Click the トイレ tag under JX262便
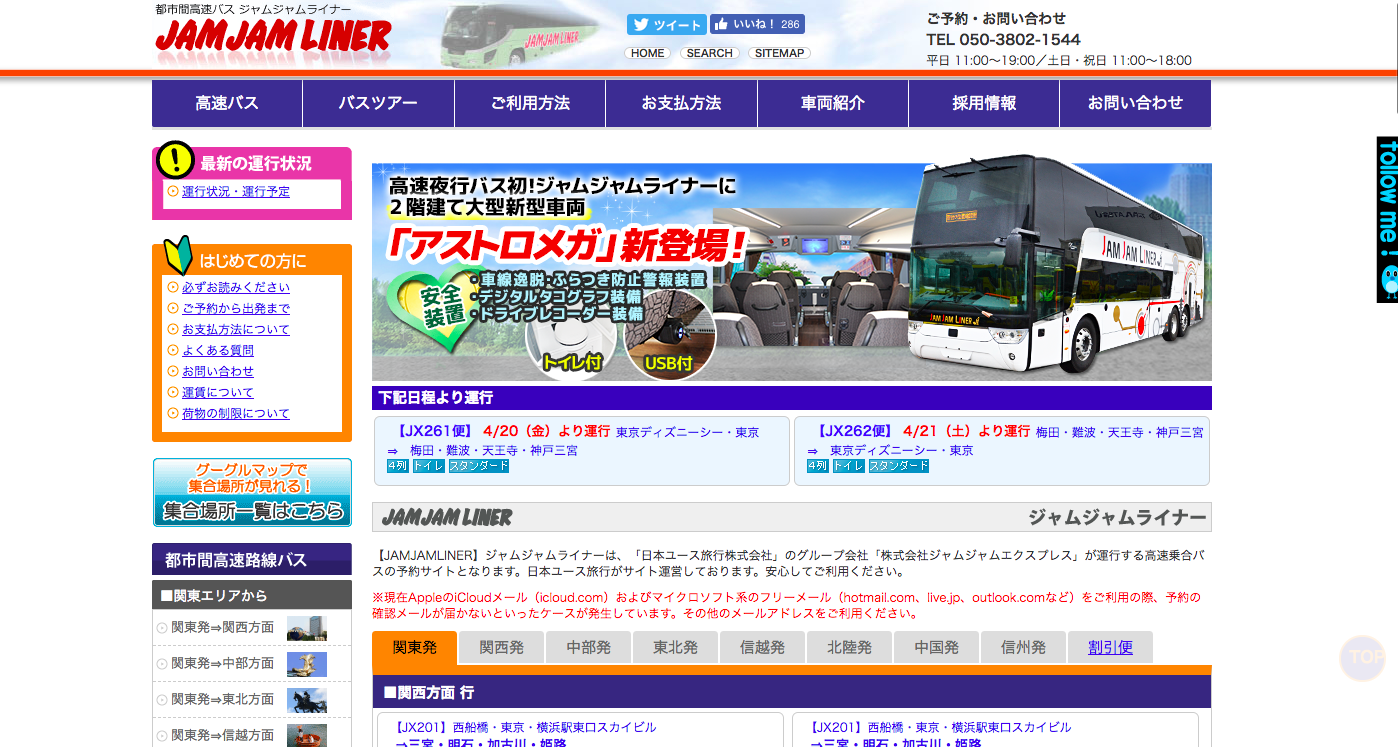This screenshot has width=1398, height=747. tap(848, 466)
